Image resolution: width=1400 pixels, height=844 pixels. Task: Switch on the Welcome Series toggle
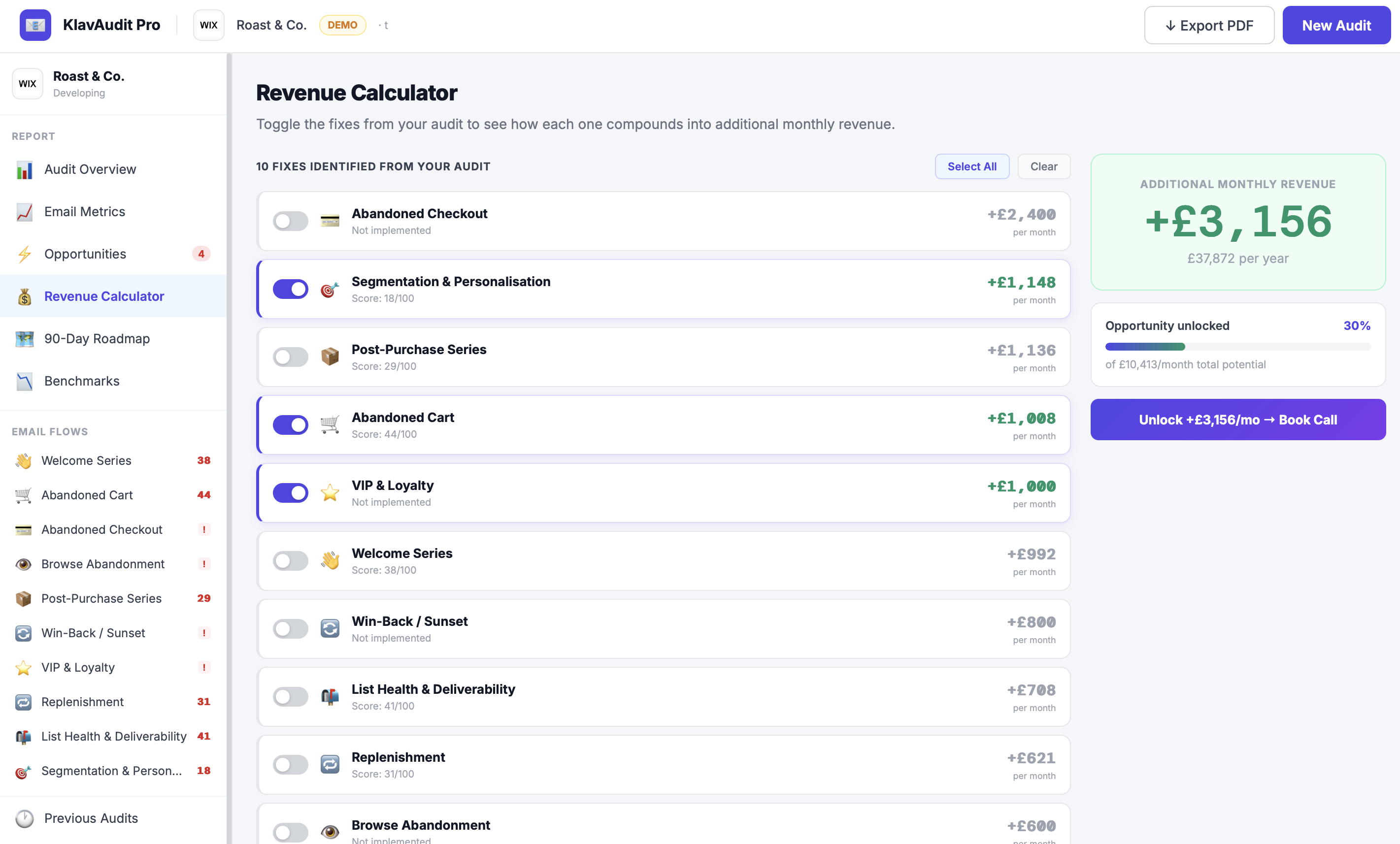(x=290, y=561)
